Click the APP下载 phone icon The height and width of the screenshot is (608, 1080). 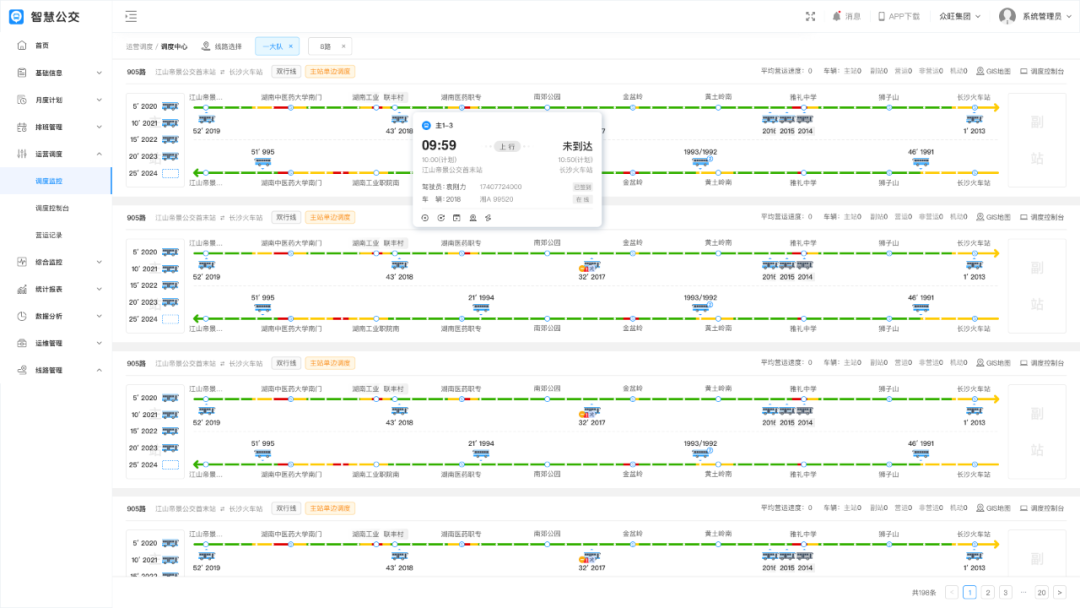click(x=882, y=16)
